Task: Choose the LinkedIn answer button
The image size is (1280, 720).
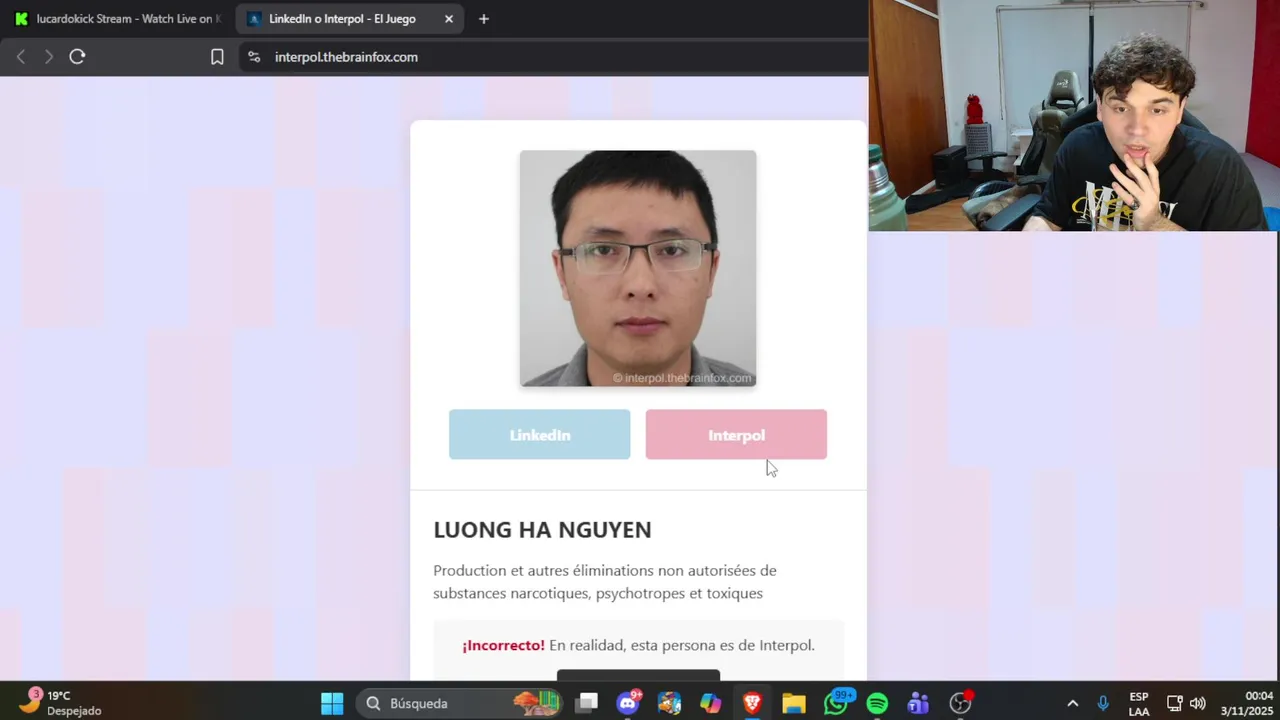Action: 540,435
